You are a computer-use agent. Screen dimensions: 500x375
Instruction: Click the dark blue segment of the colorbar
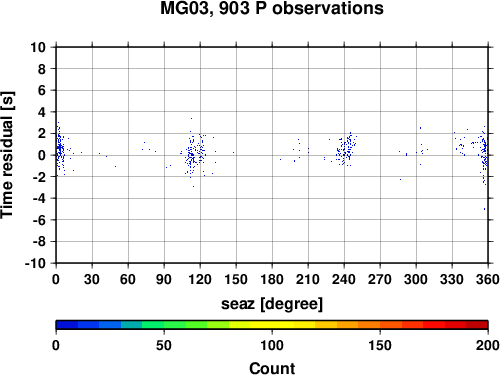tap(67, 325)
